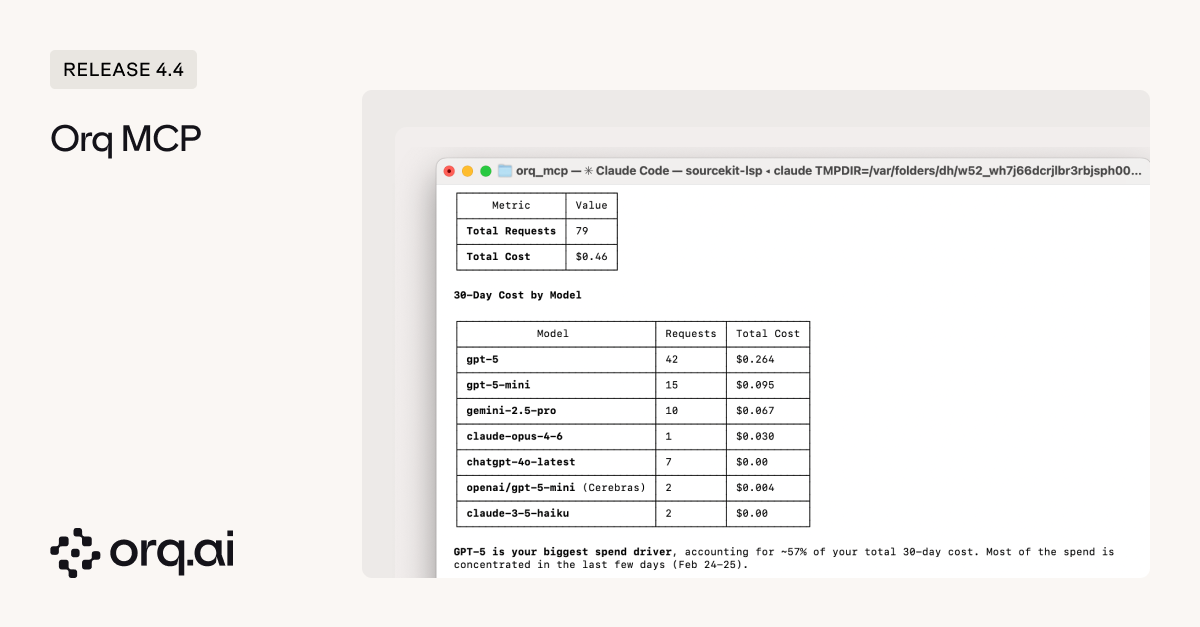Select the 42 requests cell
Image resolution: width=1200 pixels, height=627 pixels.
click(x=691, y=359)
